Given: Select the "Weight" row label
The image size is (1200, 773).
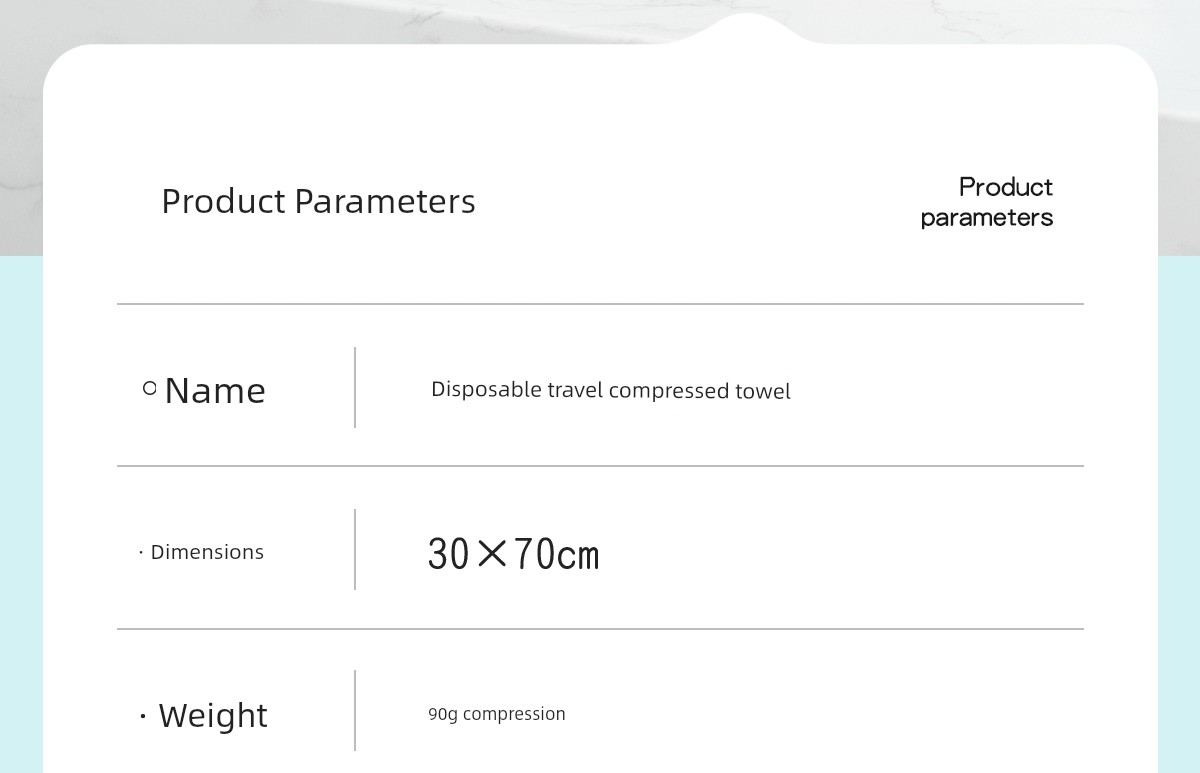Looking at the screenshot, I should pos(213,716).
